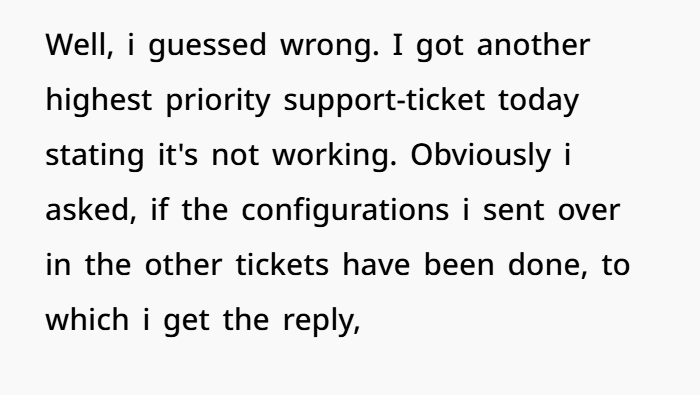Click on the word "today"

pos(538,101)
